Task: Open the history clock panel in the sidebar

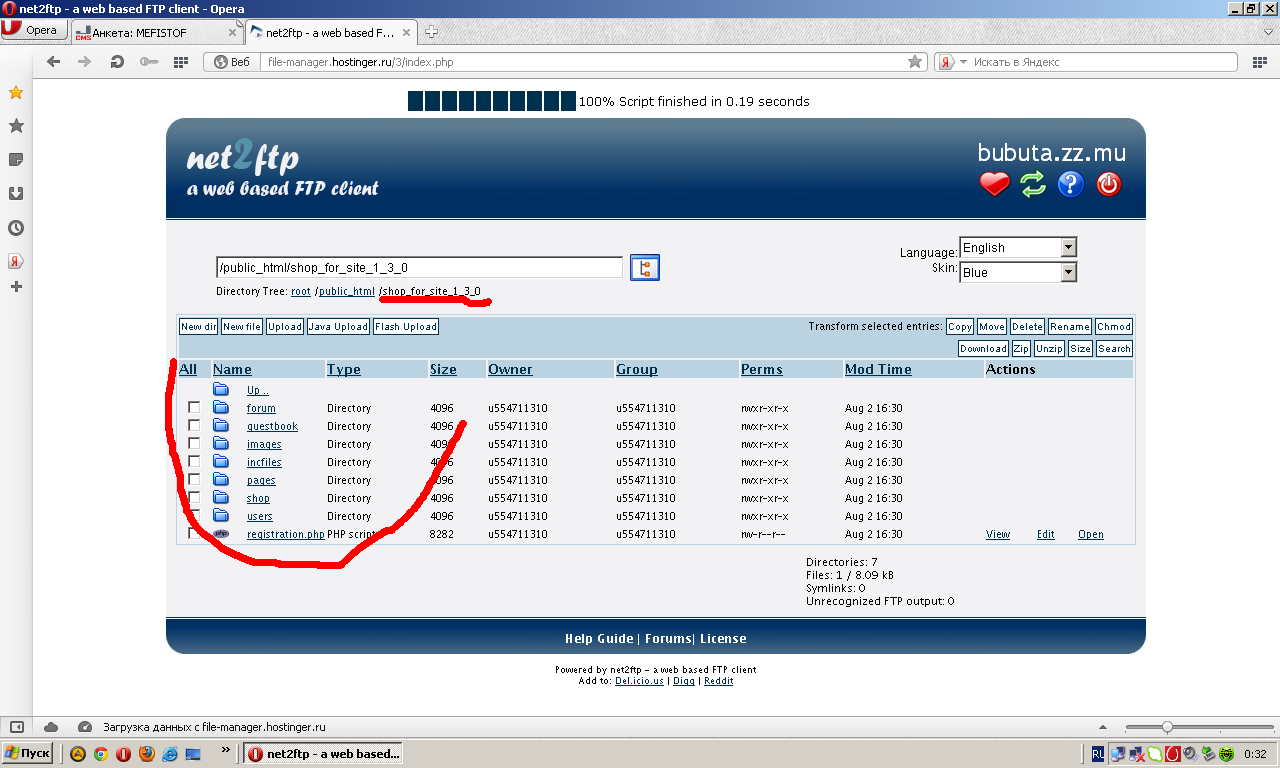Action: click(x=16, y=228)
